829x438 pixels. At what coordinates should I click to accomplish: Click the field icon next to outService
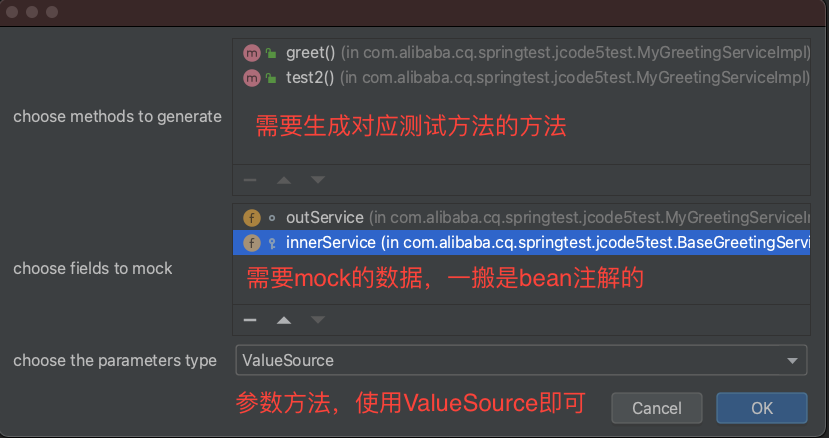click(251, 217)
